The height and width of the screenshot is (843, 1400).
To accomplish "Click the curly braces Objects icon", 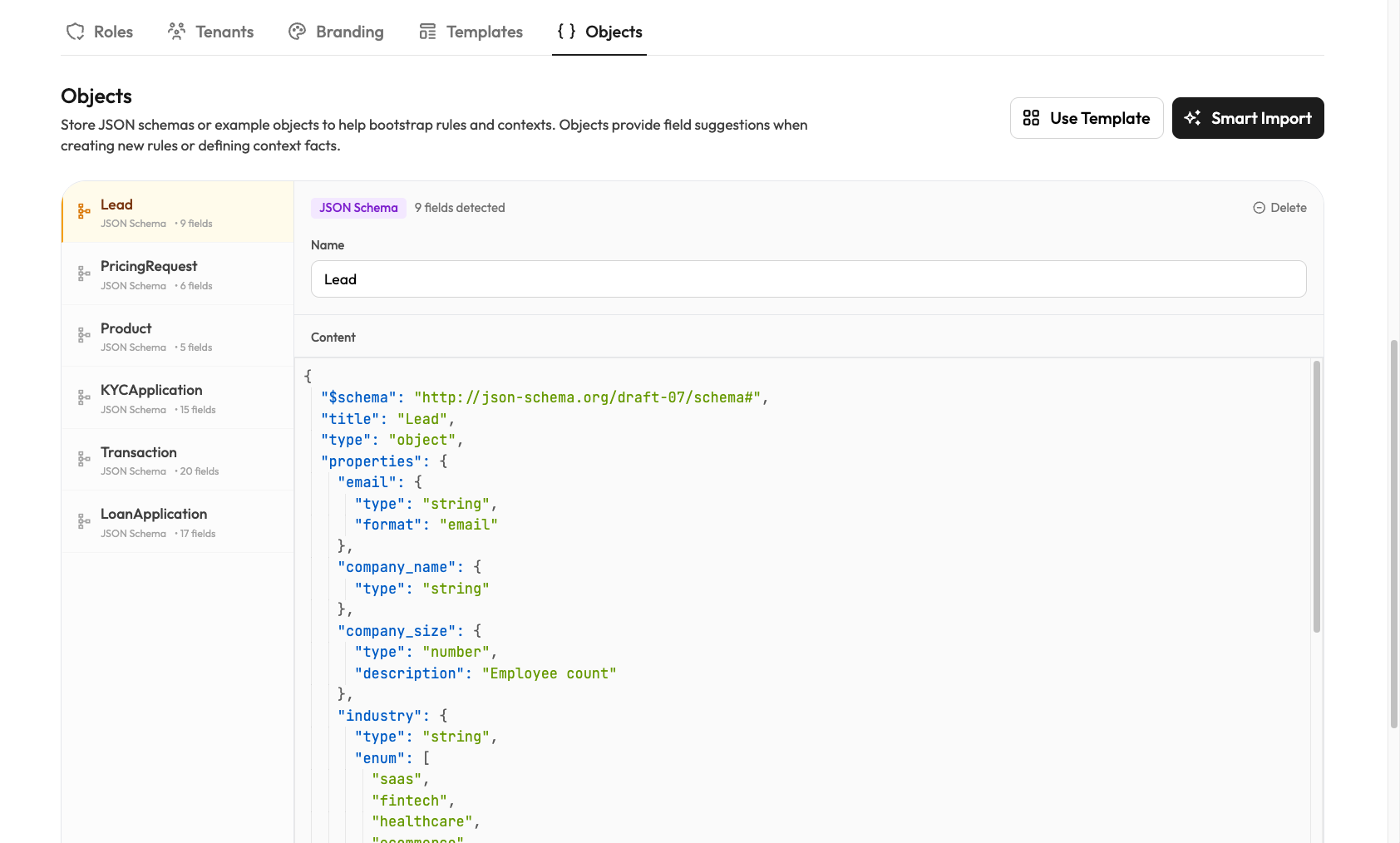I will pyautogui.click(x=566, y=32).
